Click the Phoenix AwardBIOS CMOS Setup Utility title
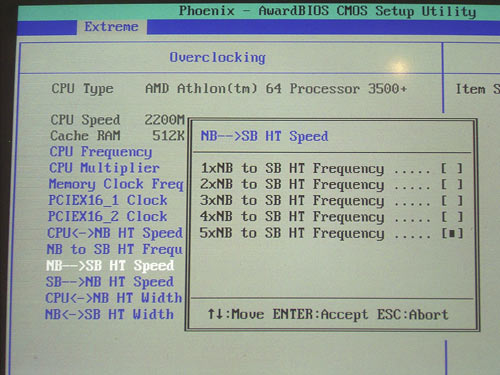Screen dimensions: 500x375 tap(327, 11)
